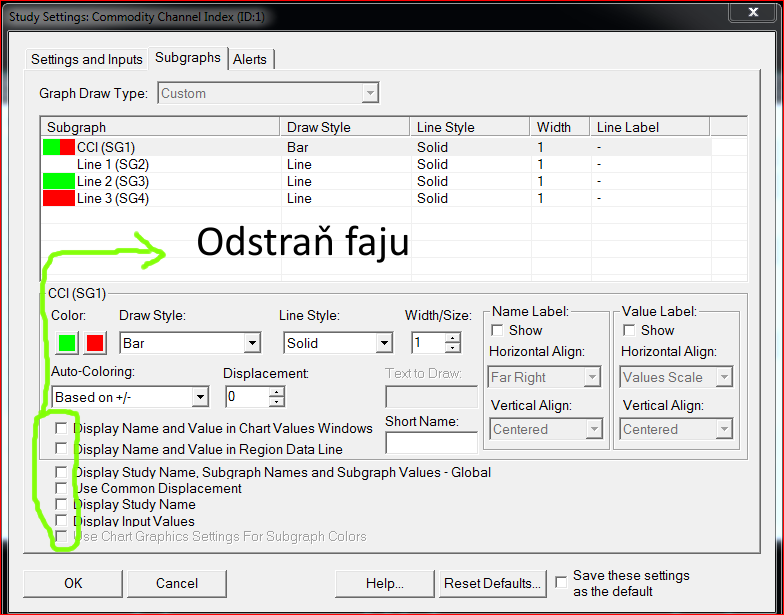Select the Line 3 (SG4) row
The width and height of the screenshot is (784, 615).
(x=376, y=198)
